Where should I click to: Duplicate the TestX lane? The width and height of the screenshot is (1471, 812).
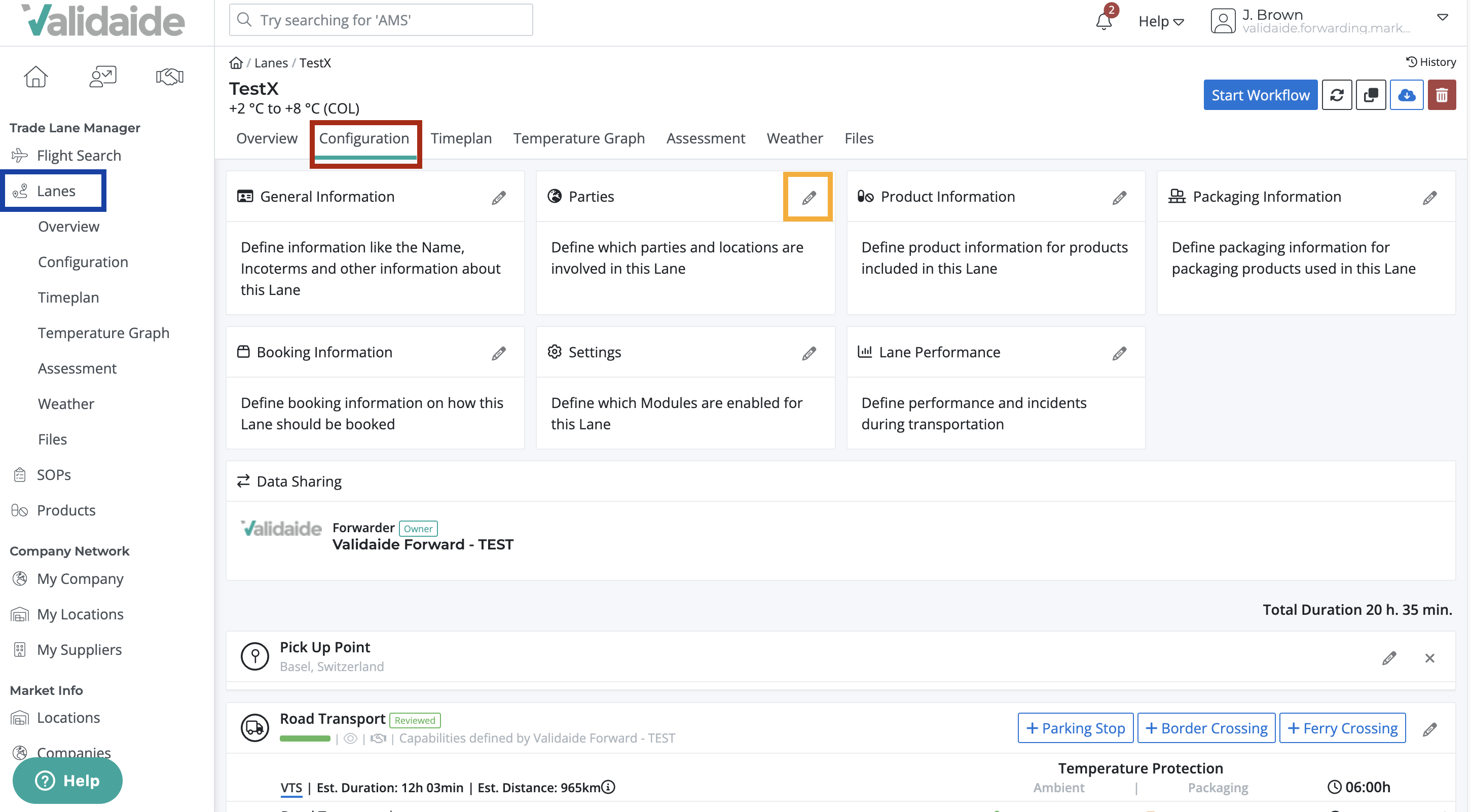pyautogui.click(x=1372, y=95)
